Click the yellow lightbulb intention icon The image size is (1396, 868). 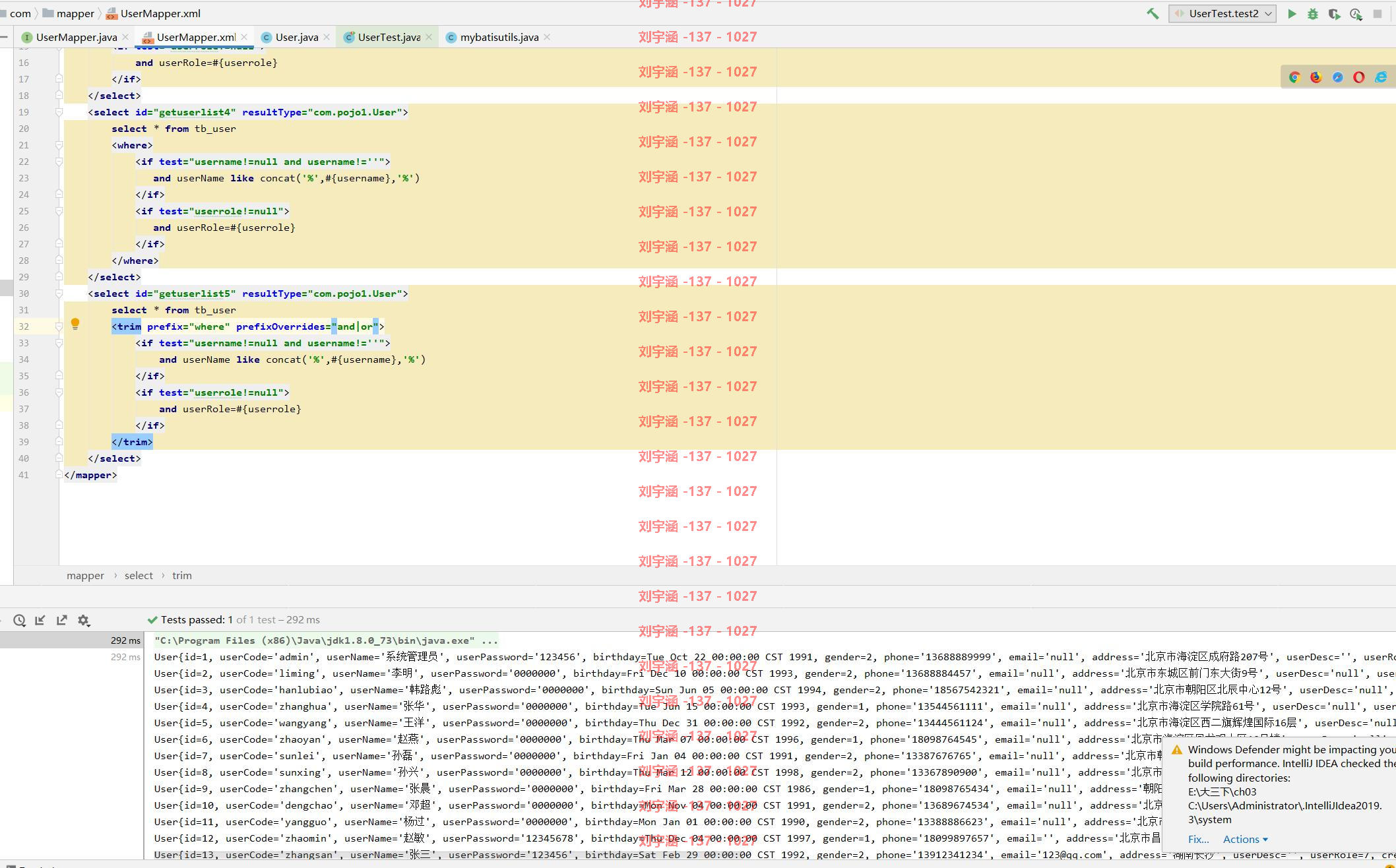75,324
